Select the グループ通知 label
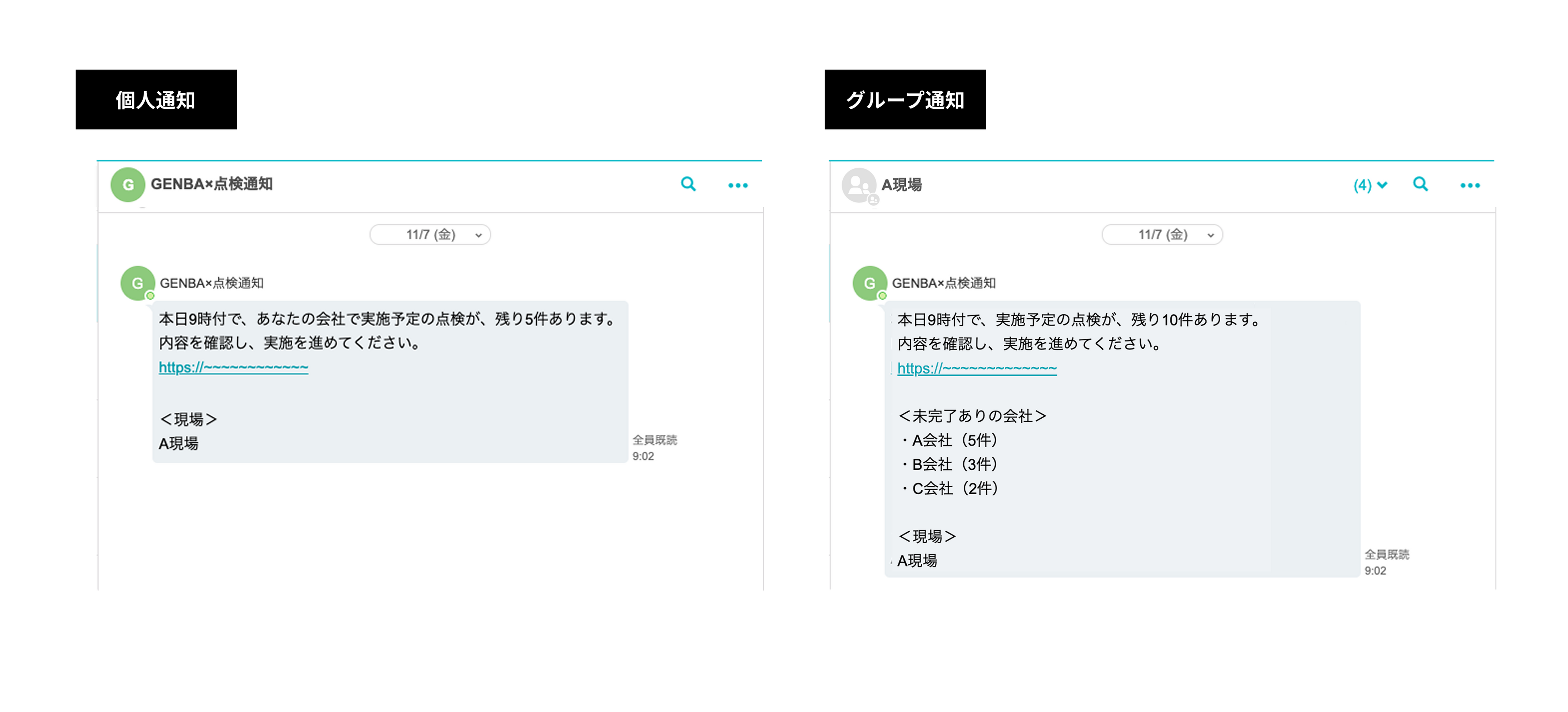The width and height of the screenshot is (1568, 712). [905, 100]
